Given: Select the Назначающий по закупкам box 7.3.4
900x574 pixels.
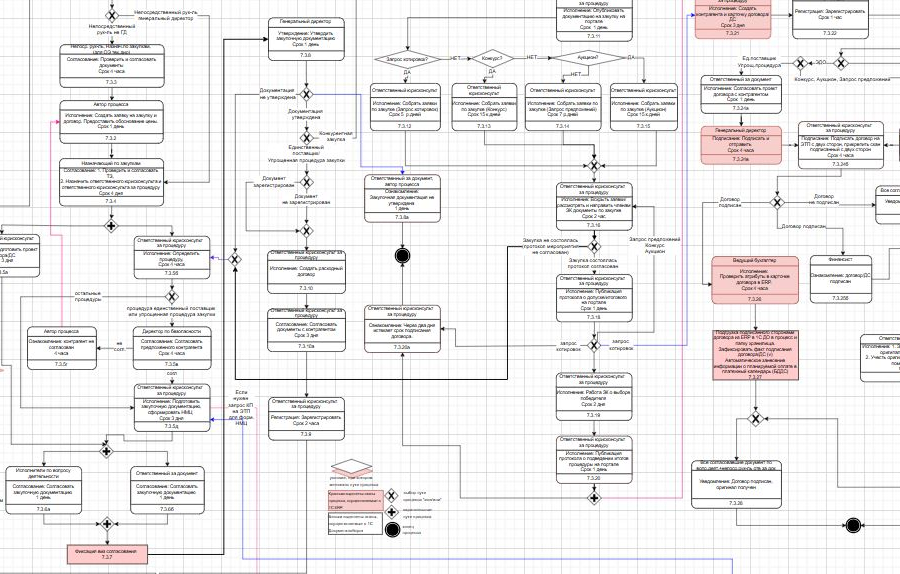Looking at the screenshot, I should tap(112, 183).
